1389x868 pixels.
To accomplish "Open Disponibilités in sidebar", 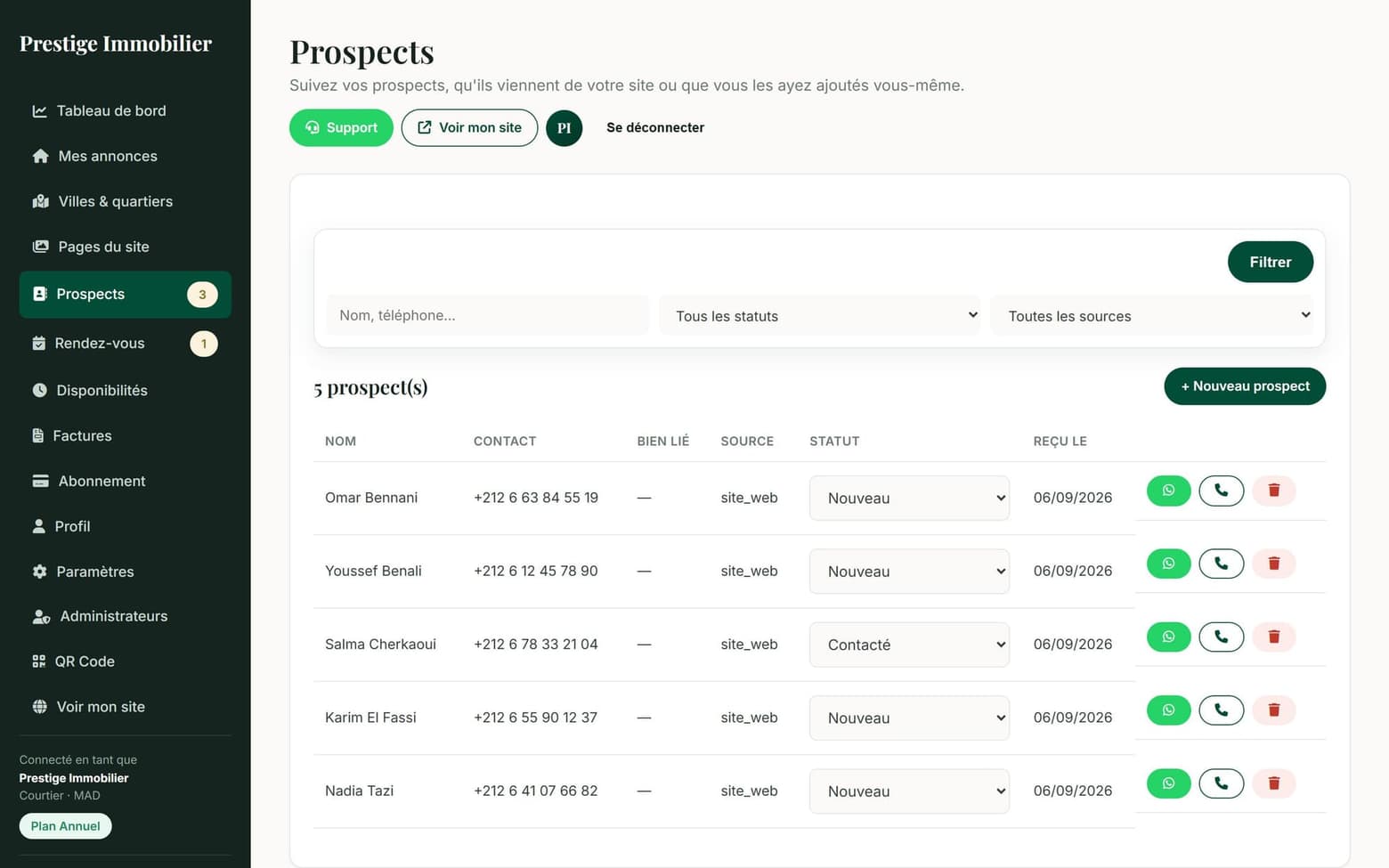I will click(x=125, y=391).
